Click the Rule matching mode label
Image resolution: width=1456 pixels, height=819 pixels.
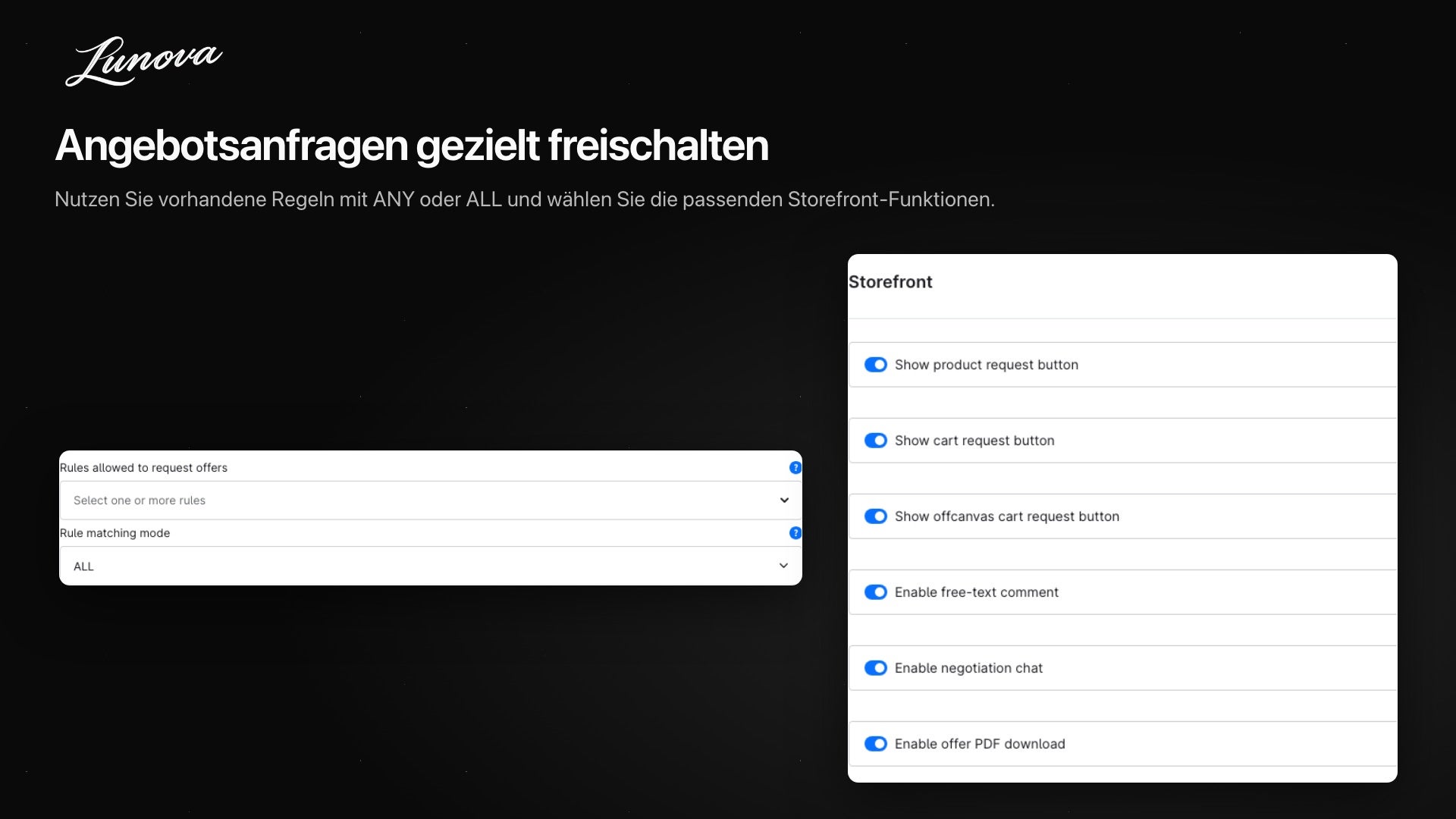tap(115, 533)
